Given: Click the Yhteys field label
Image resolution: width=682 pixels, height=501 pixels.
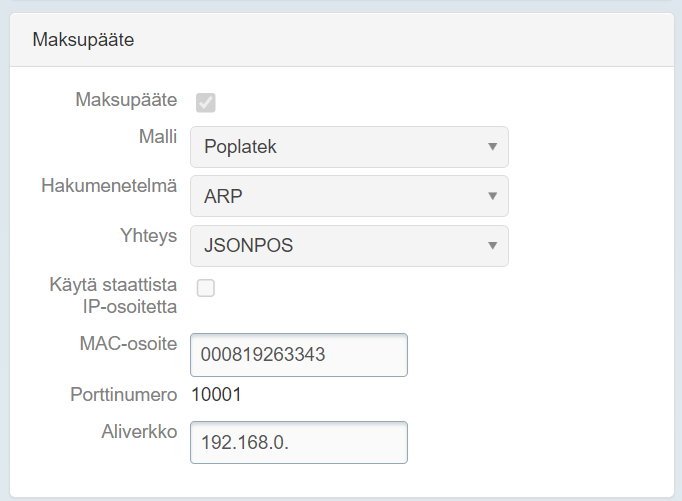Looking at the screenshot, I should [x=148, y=235].
